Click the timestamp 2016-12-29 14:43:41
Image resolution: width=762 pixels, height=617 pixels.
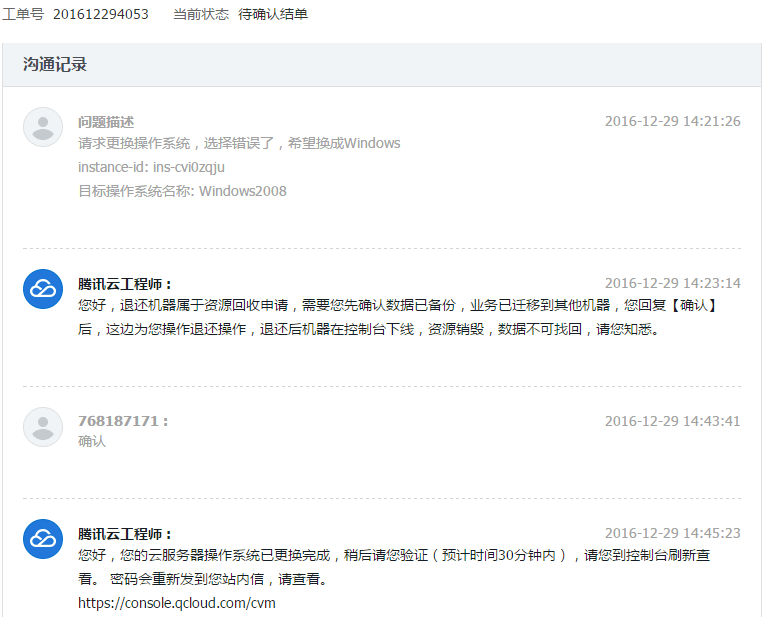pos(672,421)
